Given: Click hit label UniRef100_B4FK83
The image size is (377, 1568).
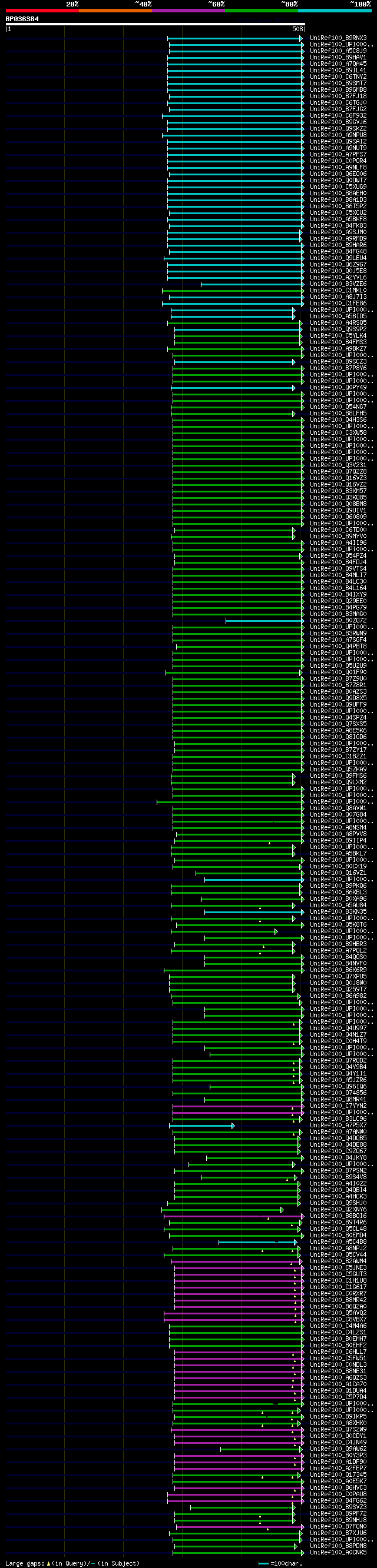Looking at the screenshot, I should 338,226.
